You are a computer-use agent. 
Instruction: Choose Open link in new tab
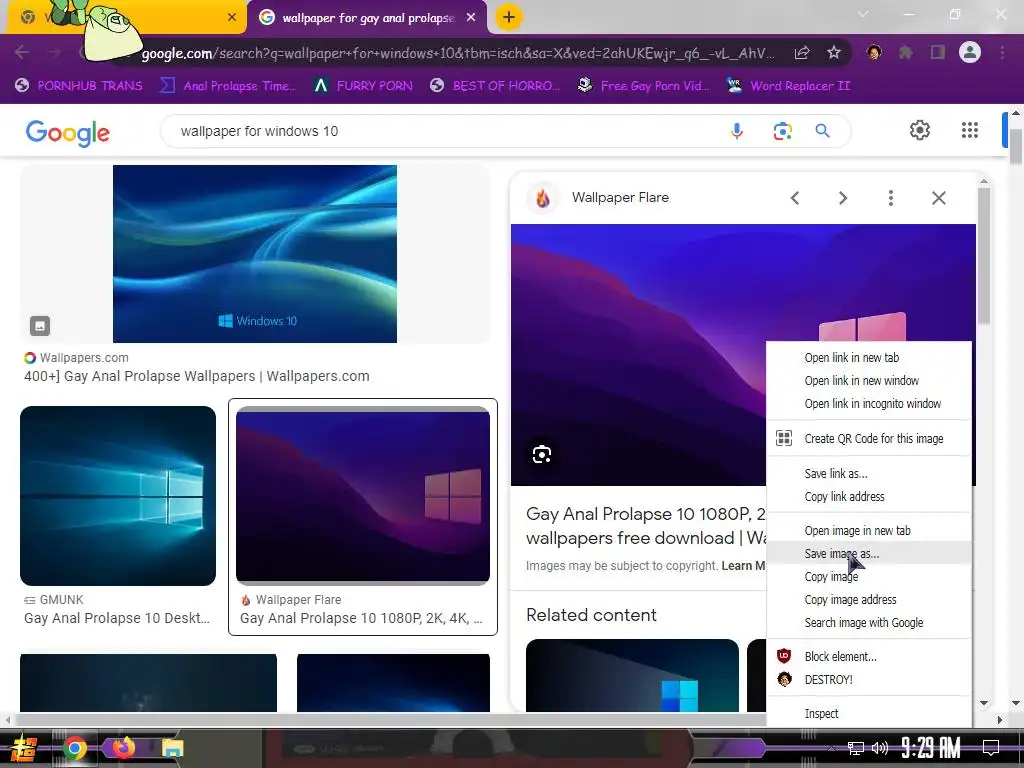pyautogui.click(x=869, y=358)
